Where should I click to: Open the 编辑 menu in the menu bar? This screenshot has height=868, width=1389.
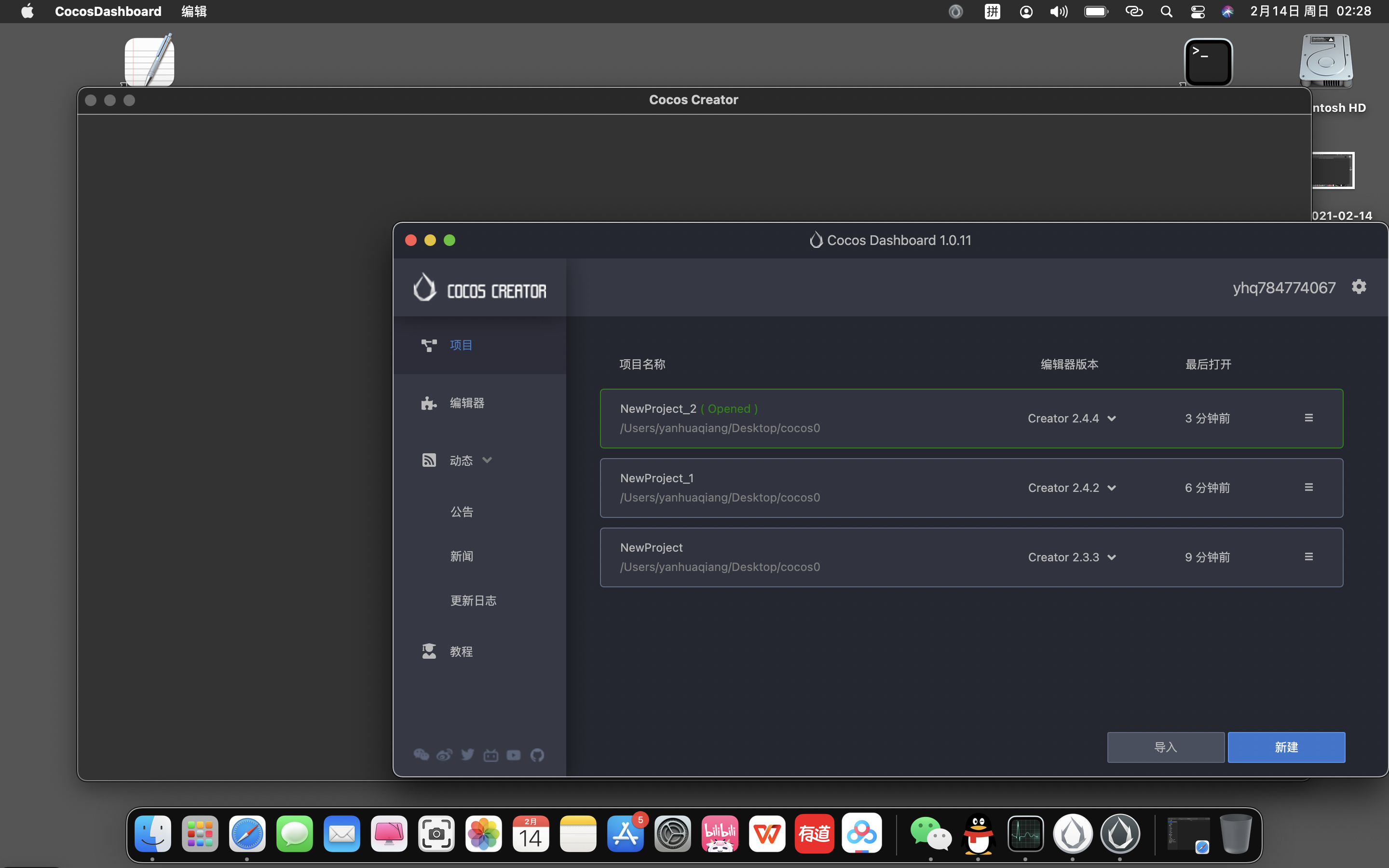point(194,12)
